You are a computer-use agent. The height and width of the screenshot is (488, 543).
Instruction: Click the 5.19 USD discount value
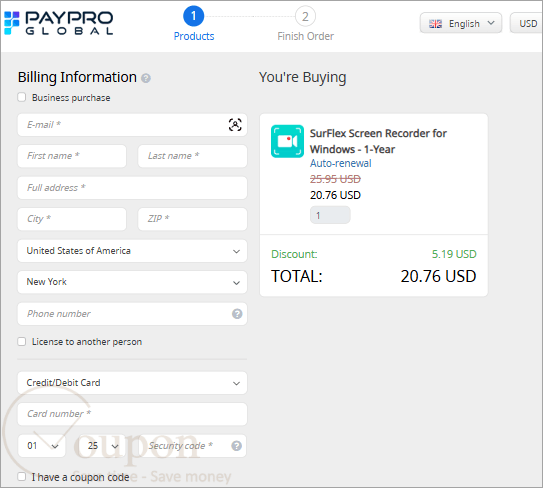point(454,254)
